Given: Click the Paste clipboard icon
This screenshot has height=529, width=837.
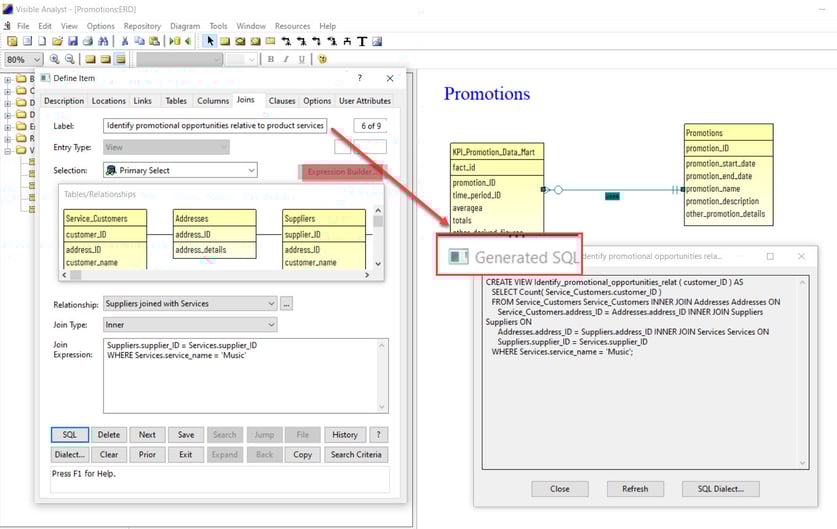Looking at the screenshot, I should (154, 41).
